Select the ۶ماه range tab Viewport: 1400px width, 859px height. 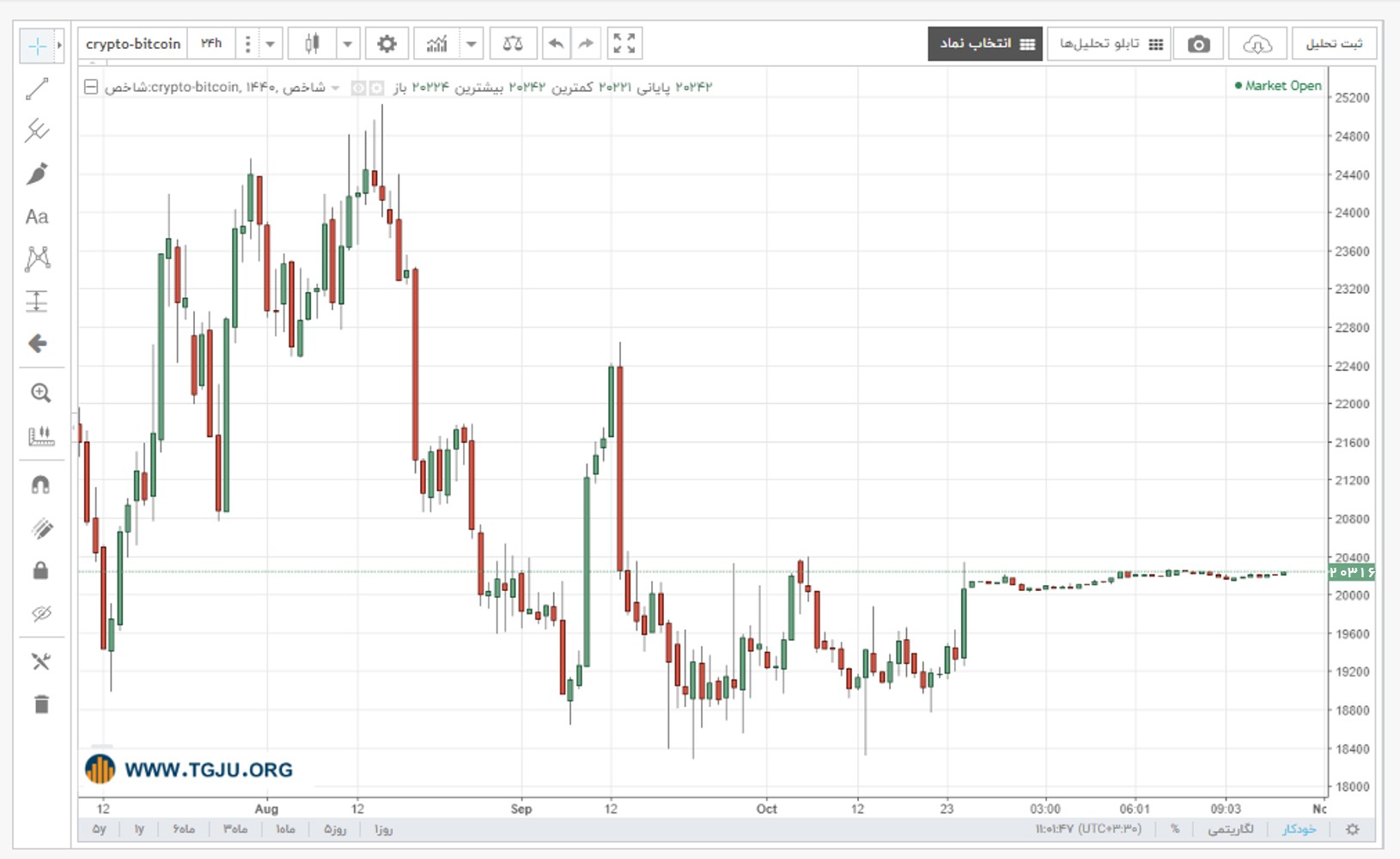[x=184, y=830]
